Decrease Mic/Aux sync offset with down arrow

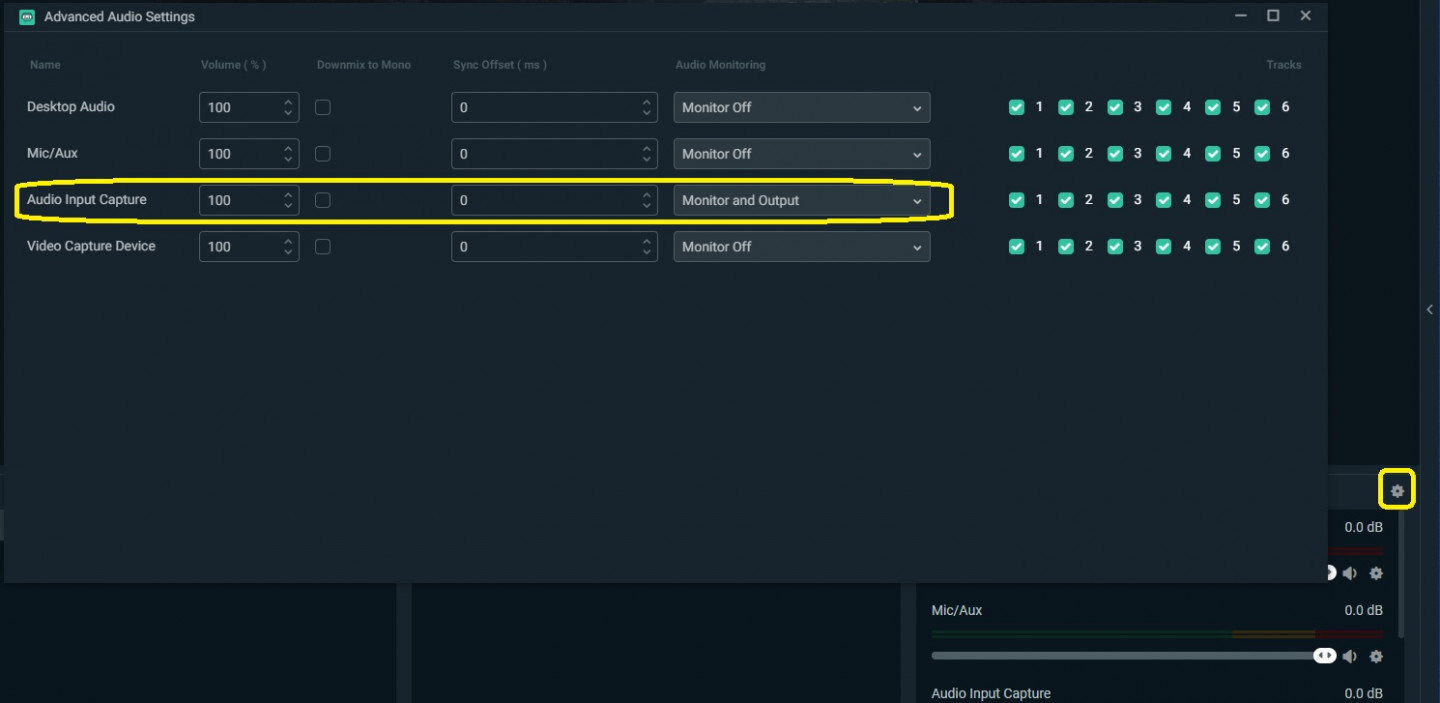647,160
